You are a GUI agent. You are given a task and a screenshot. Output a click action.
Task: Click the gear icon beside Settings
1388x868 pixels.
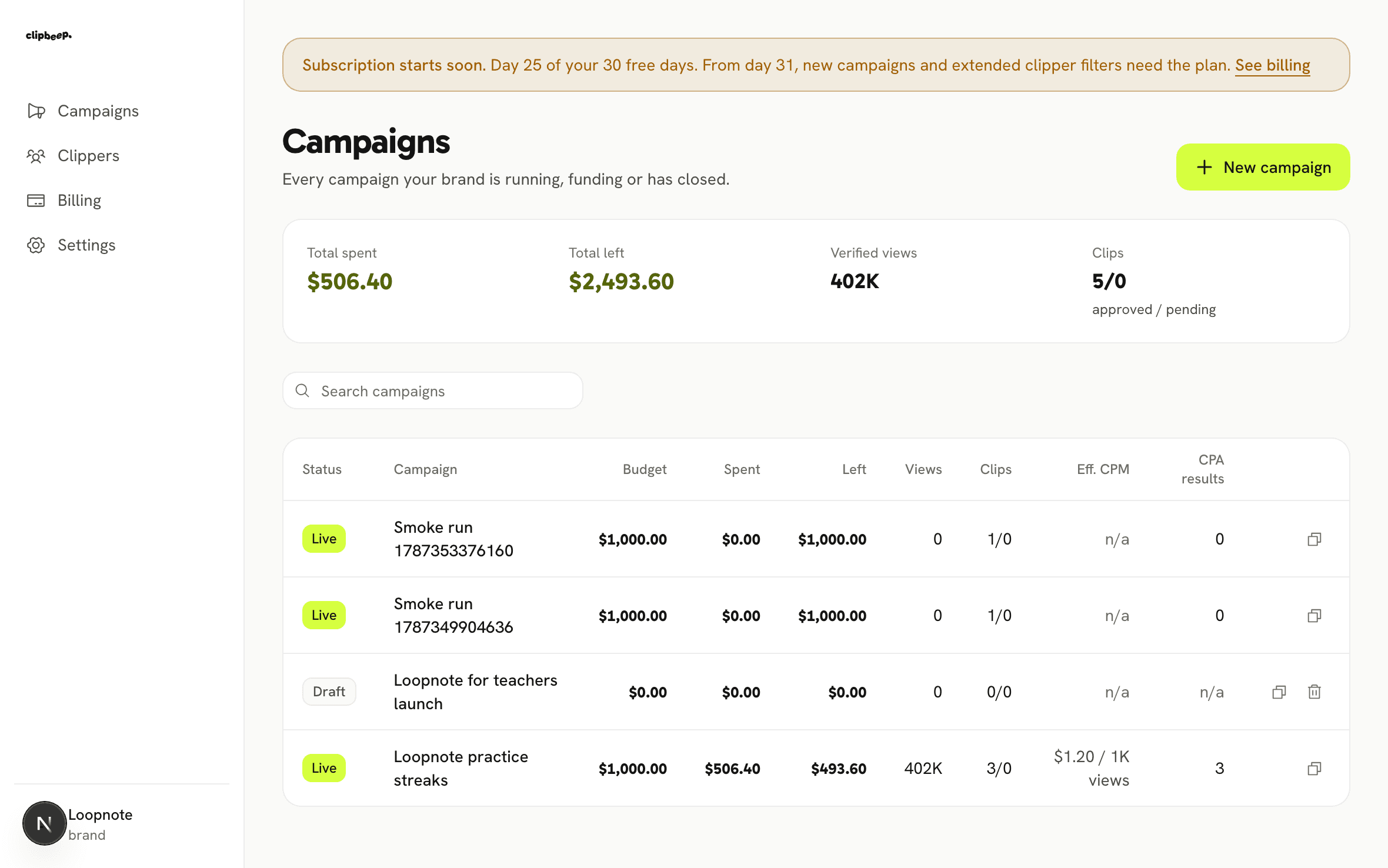36,245
